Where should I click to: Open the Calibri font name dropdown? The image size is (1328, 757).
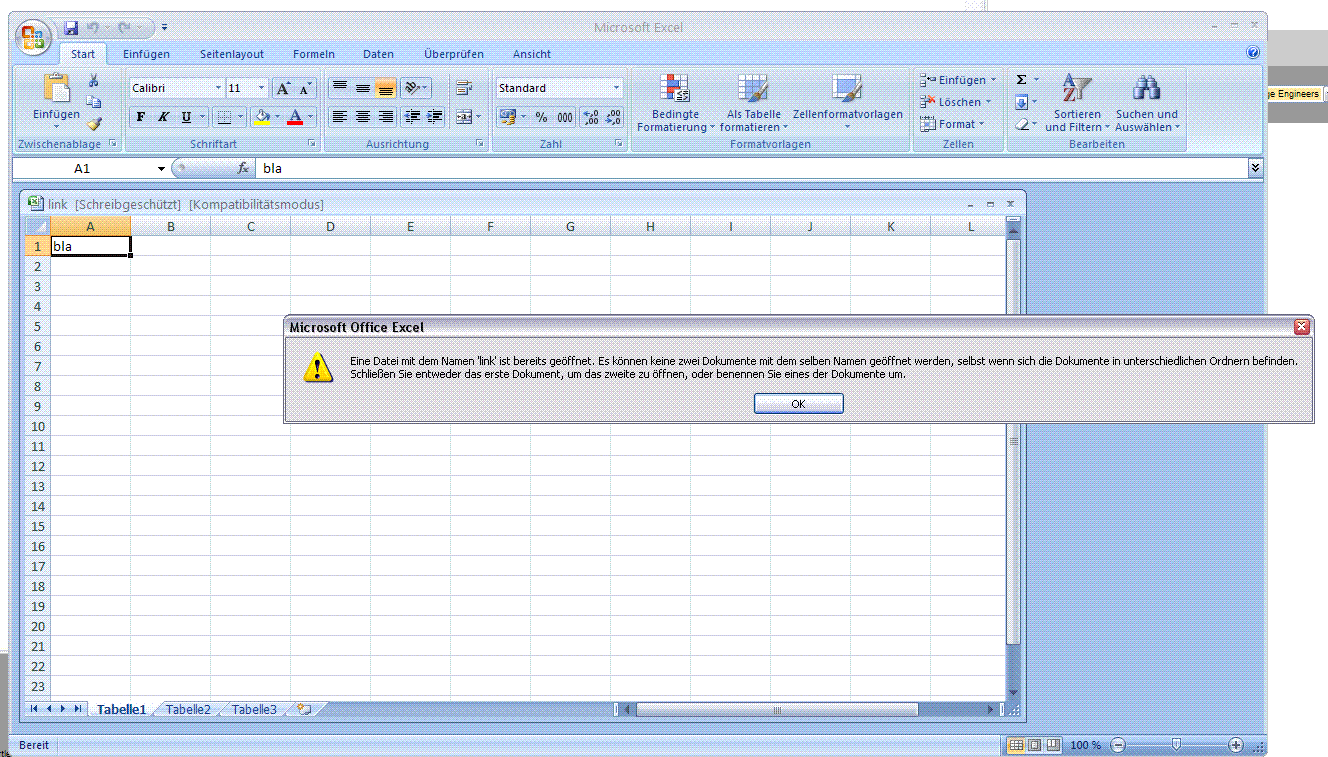tap(218, 88)
